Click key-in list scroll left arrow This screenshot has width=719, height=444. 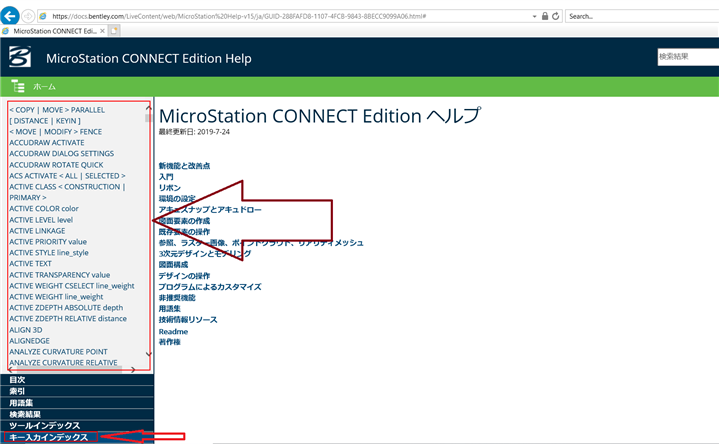tap(11, 369)
